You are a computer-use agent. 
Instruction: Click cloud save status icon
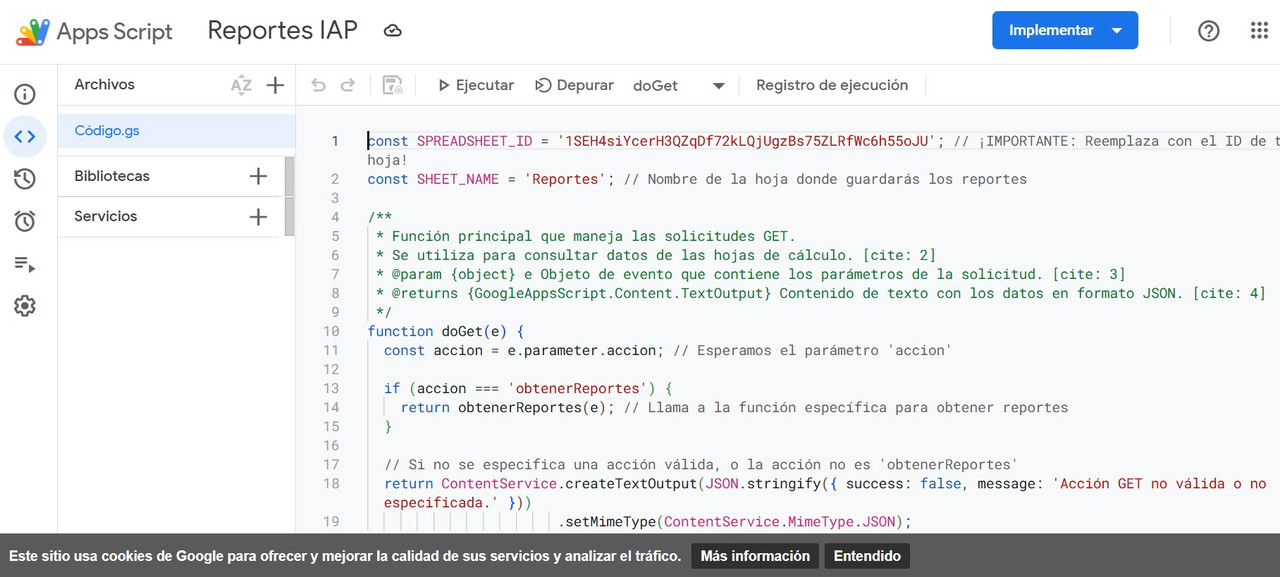click(x=393, y=31)
